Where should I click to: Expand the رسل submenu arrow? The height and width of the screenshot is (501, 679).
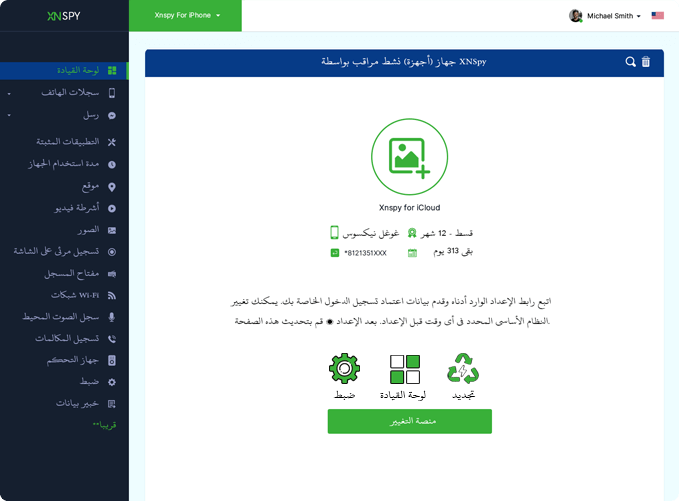(9, 115)
